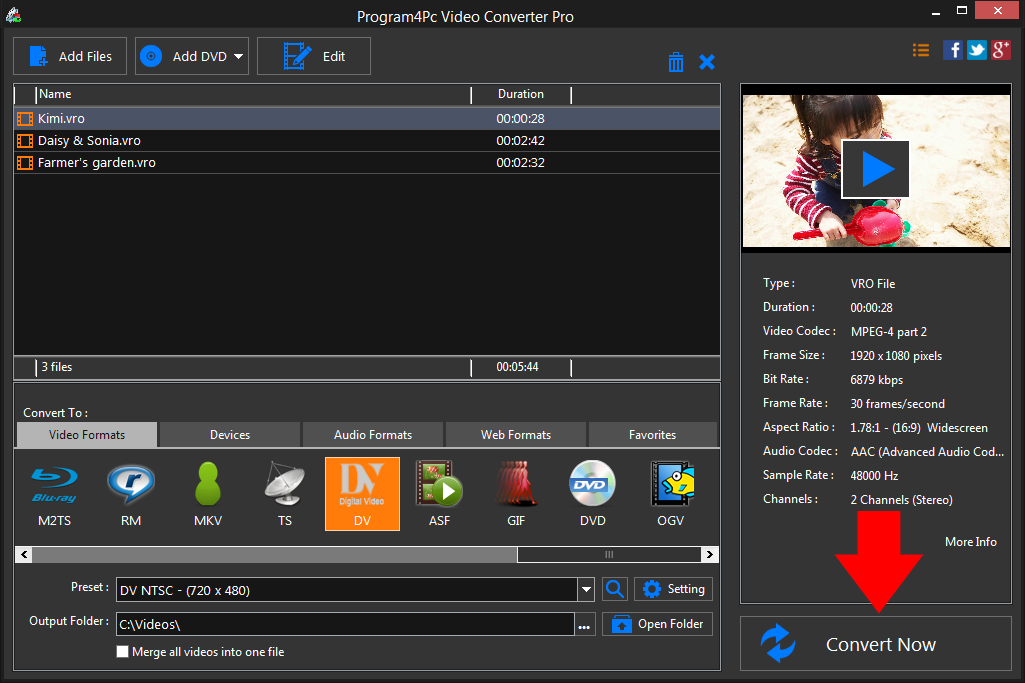Open the Audio Formats tab

tap(373, 435)
